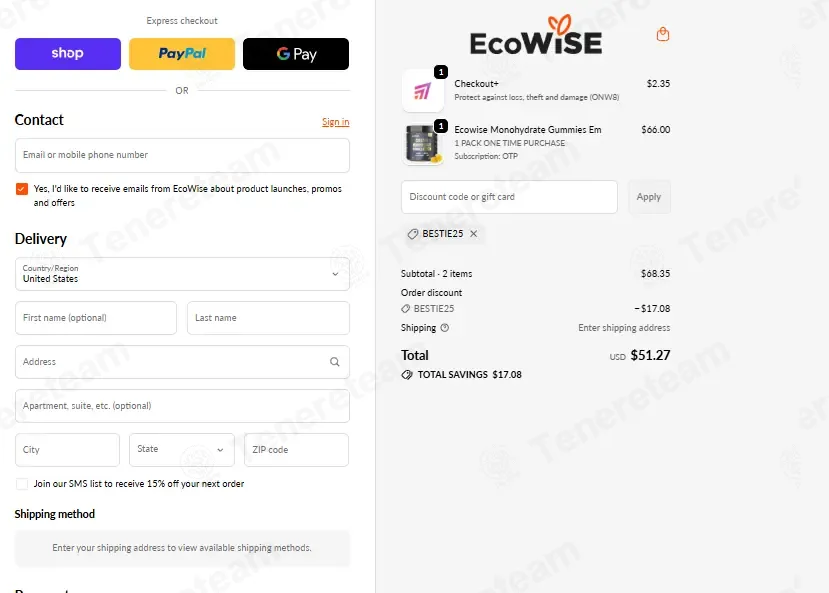Click the Discount code or gift card field
The image size is (829, 593).
509,197
